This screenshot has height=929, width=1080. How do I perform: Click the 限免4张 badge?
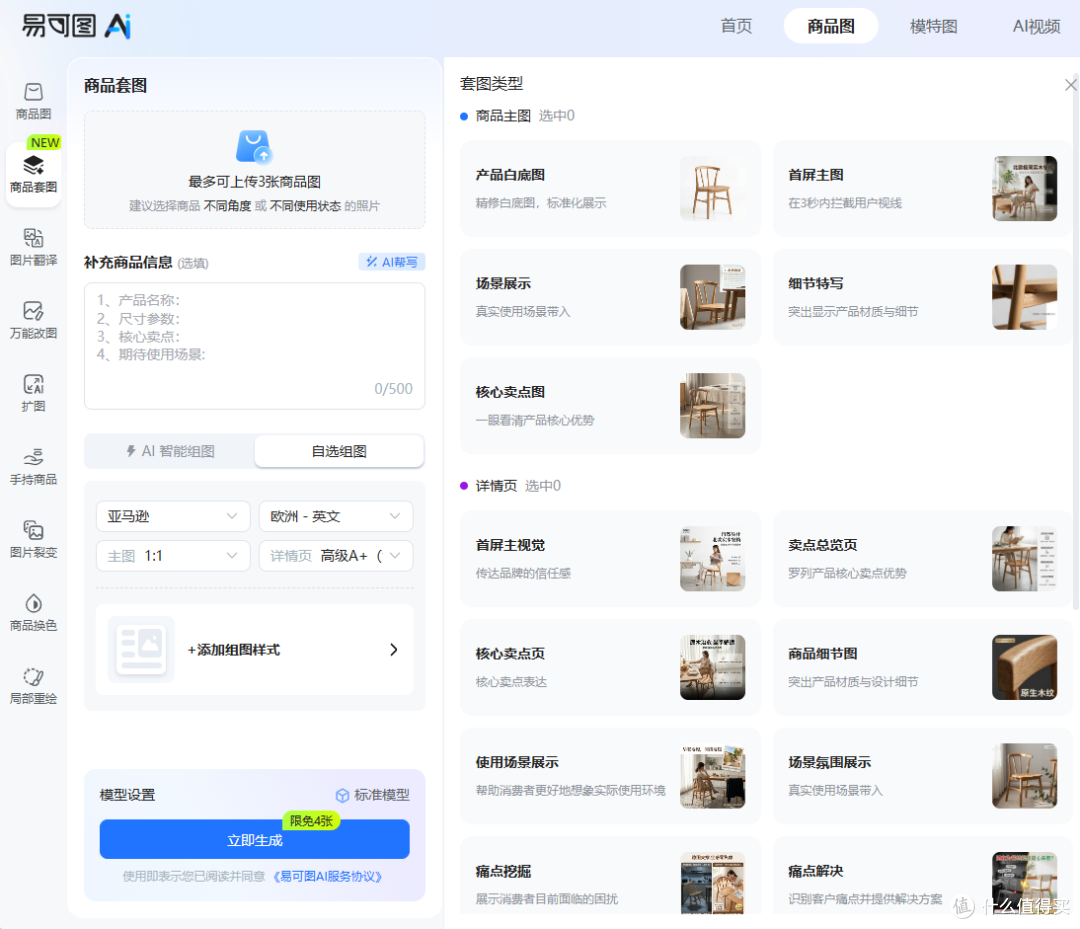point(311,821)
